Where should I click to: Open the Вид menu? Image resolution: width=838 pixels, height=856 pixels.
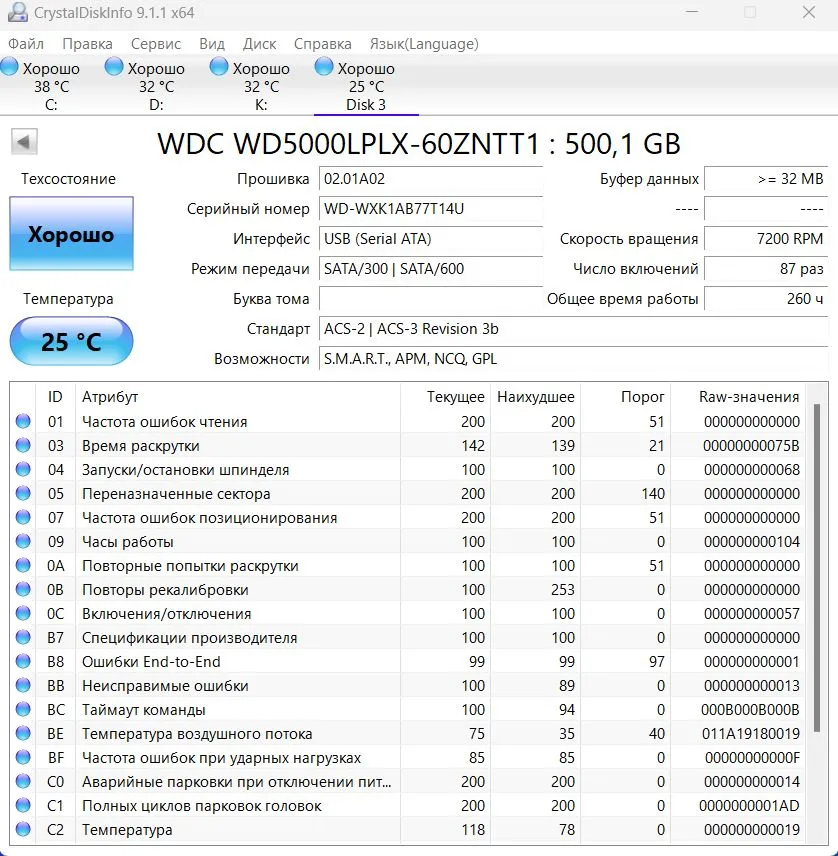click(212, 44)
